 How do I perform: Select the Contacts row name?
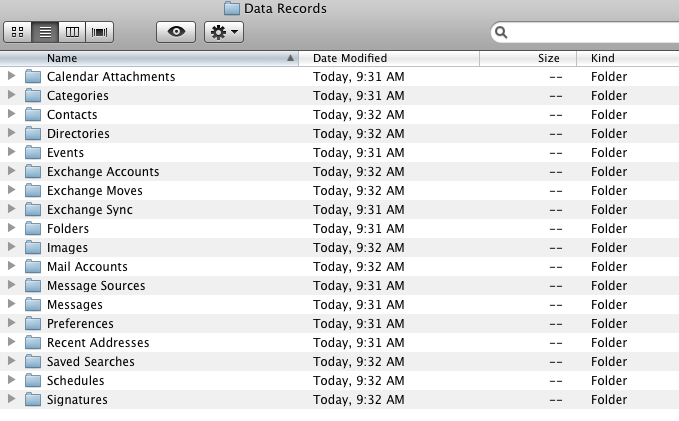click(72, 114)
